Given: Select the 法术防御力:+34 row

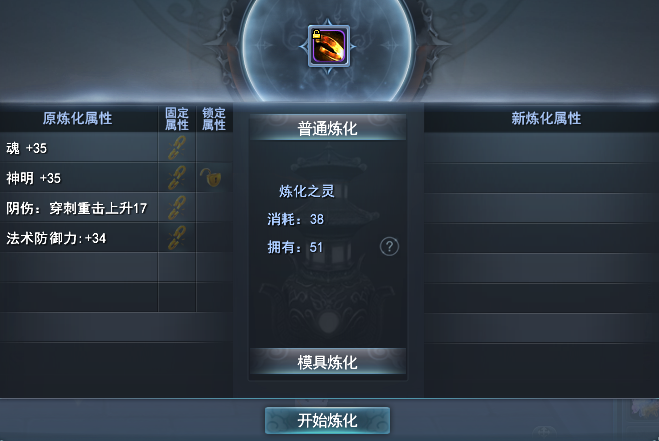Looking at the screenshot, I should point(79,238).
